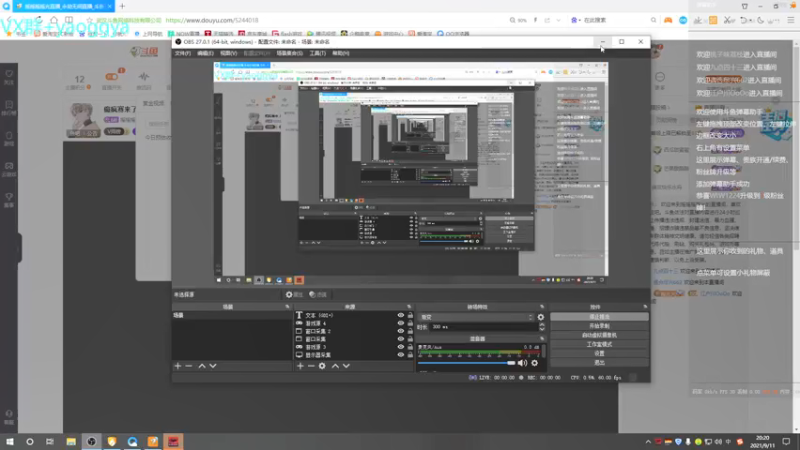Click Properties gear button above scenes
The height and width of the screenshot is (450, 800).
[294, 294]
